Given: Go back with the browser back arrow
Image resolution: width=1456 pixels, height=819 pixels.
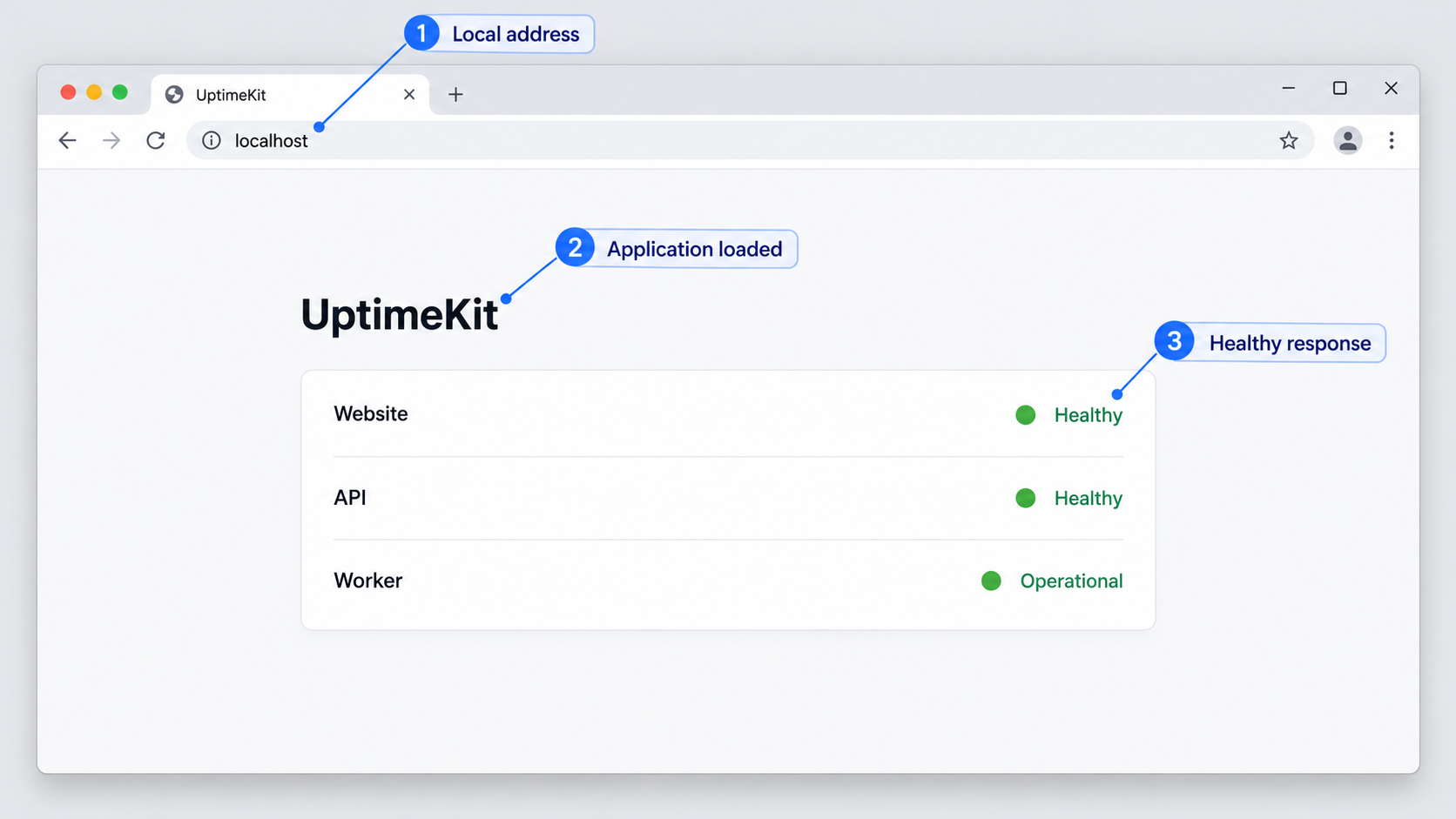Looking at the screenshot, I should (67, 140).
